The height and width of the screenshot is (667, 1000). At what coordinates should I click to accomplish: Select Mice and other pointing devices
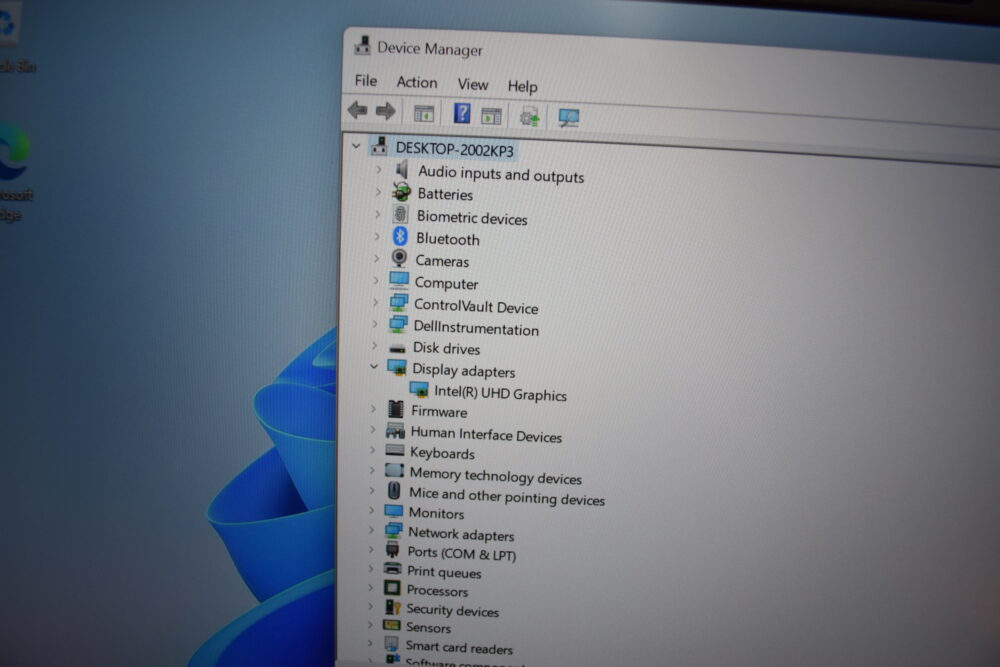point(506,496)
